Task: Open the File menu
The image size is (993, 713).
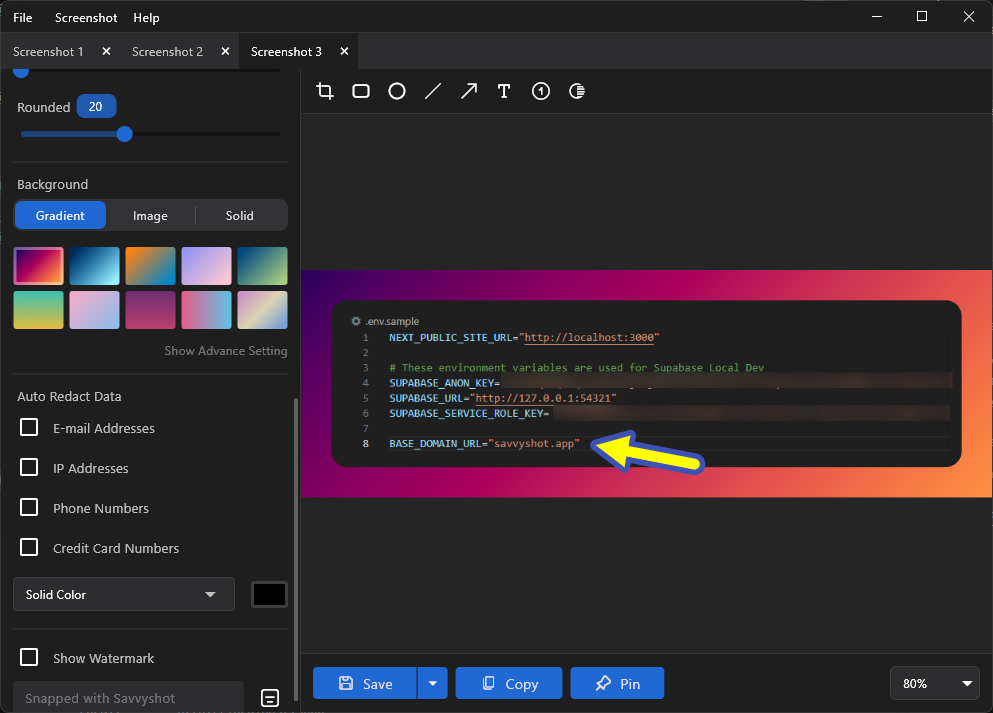Action: pyautogui.click(x=22, y=17)
